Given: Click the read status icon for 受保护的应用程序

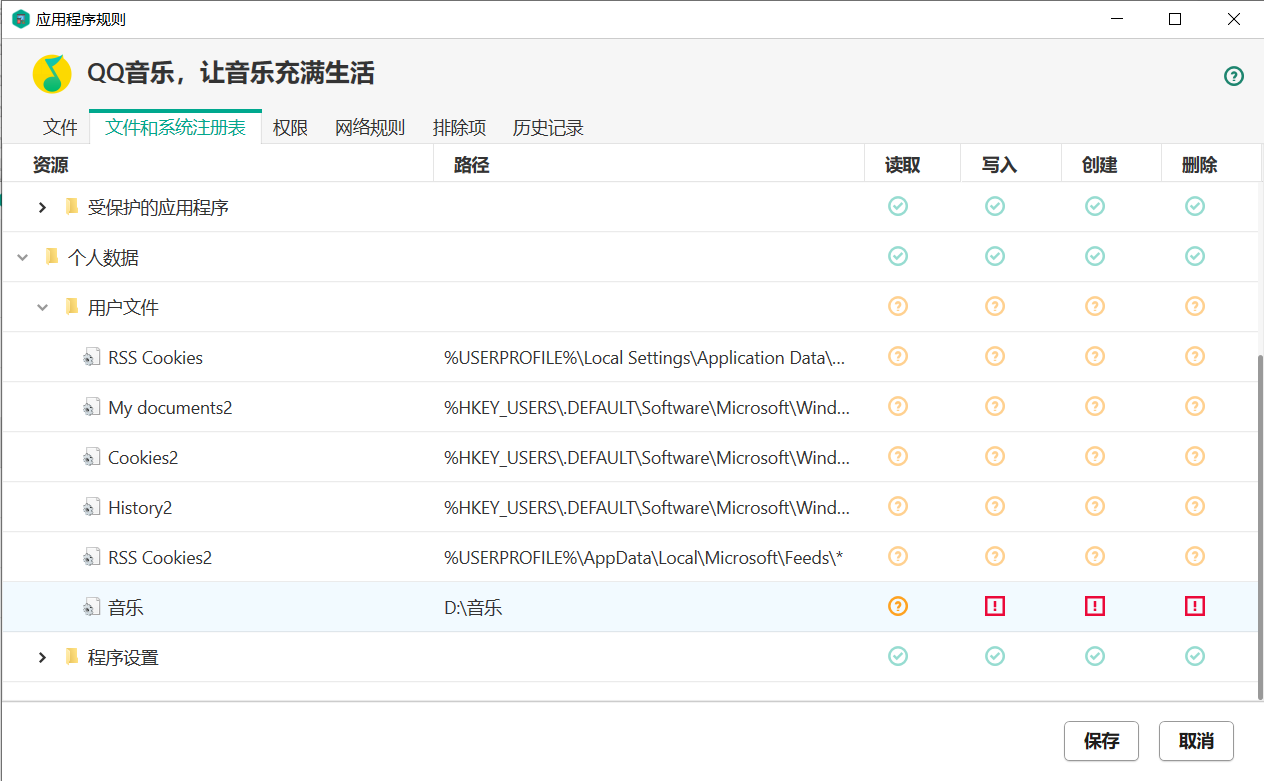Looking at the screenshot, I should (x=898, y=206).
